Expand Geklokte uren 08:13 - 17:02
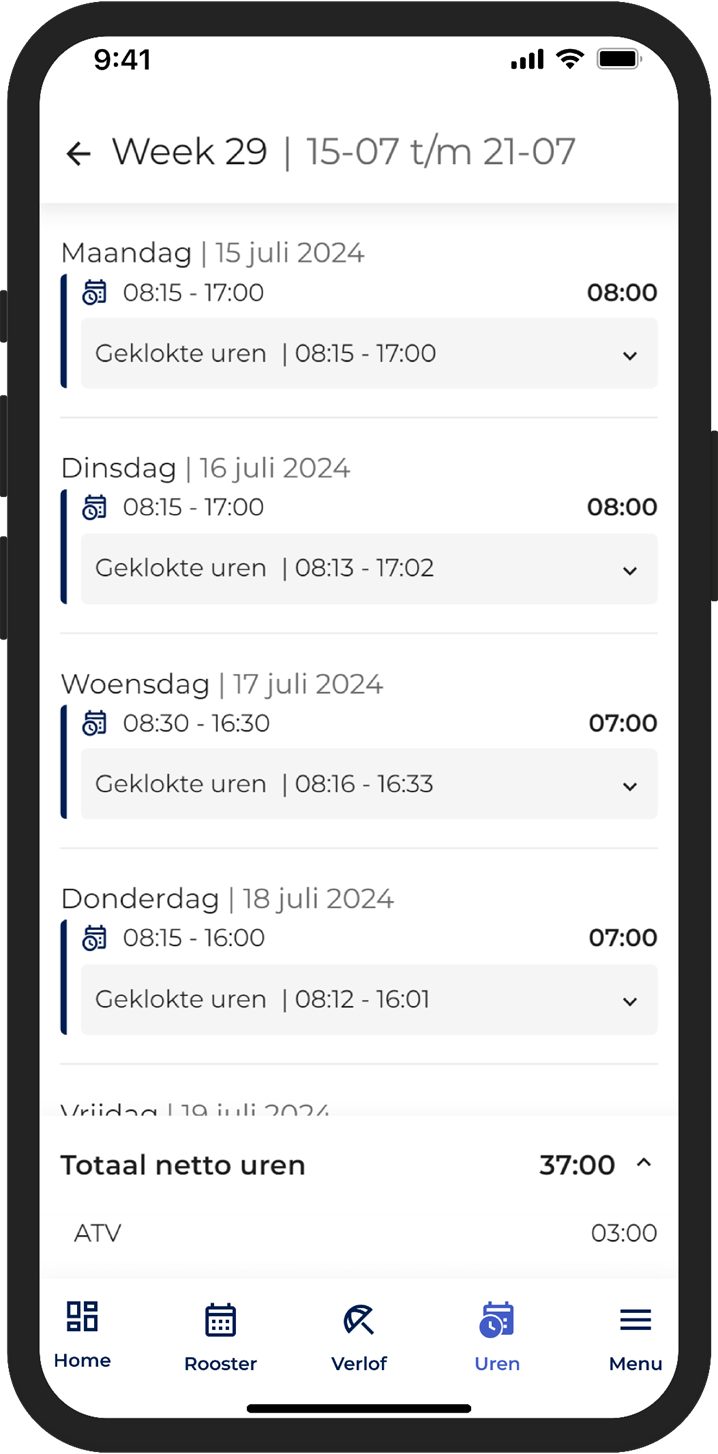 point(369,568)
